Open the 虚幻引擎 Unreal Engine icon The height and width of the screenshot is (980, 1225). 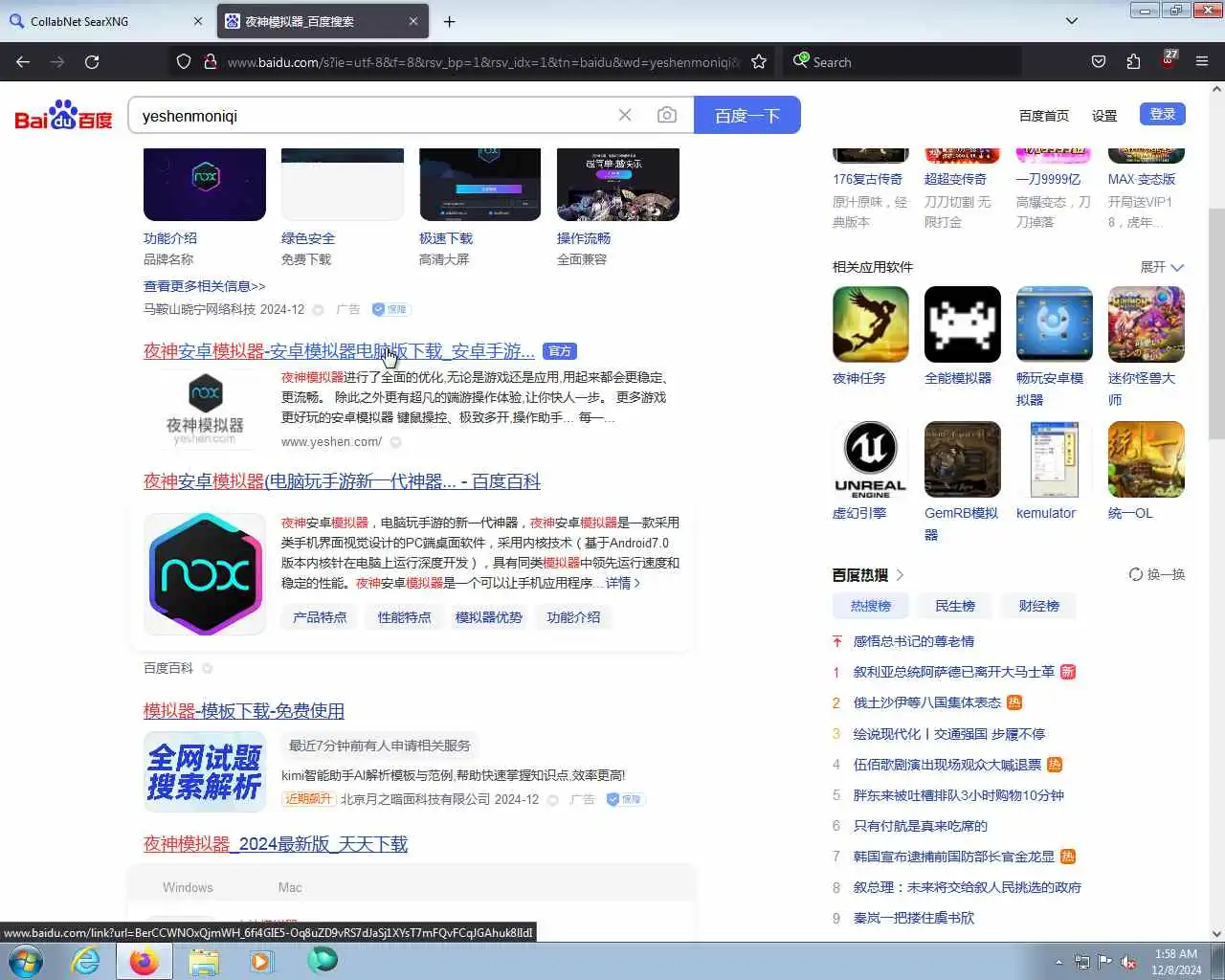[x=870, y=459]
